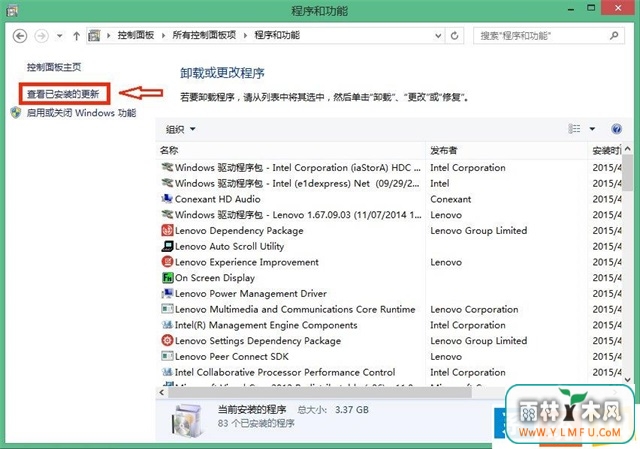Select 程序和功能 breadcrumb
Image resolution: width=640 pixels, height=449 pixels.
click(x=277, y=36)
